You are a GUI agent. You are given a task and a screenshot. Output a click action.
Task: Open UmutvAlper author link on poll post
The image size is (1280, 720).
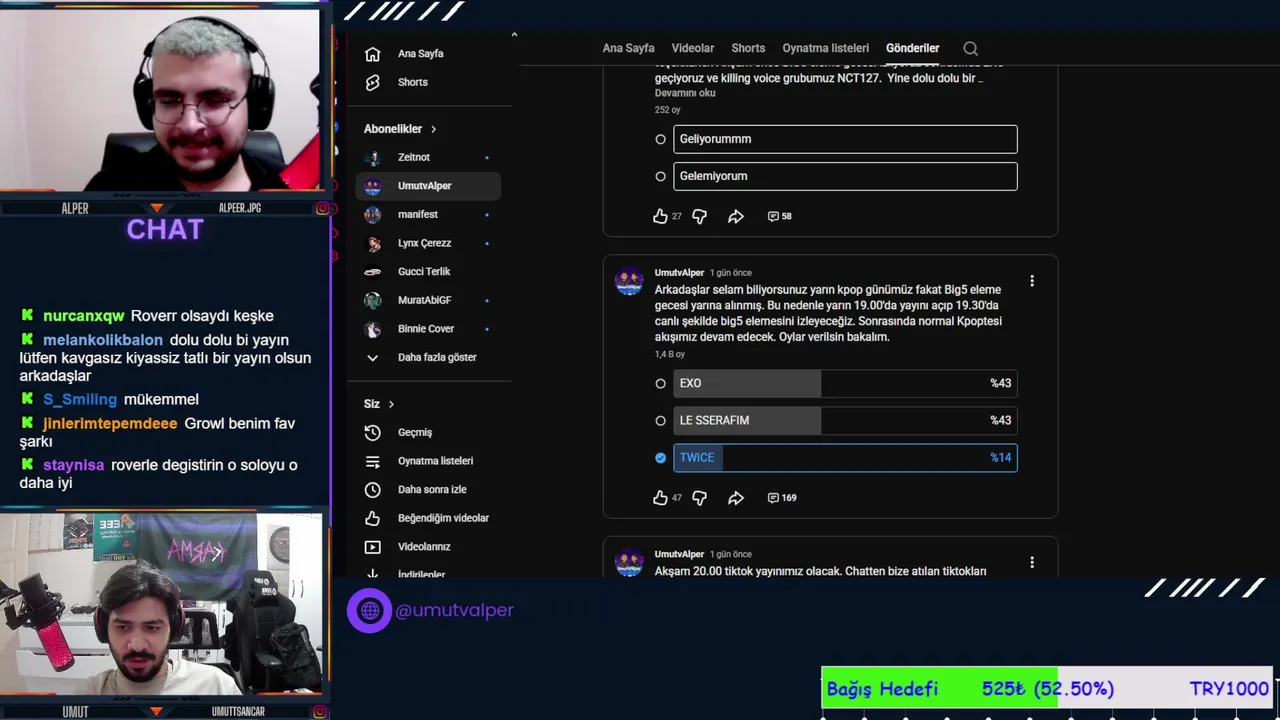tap(680, 273)
